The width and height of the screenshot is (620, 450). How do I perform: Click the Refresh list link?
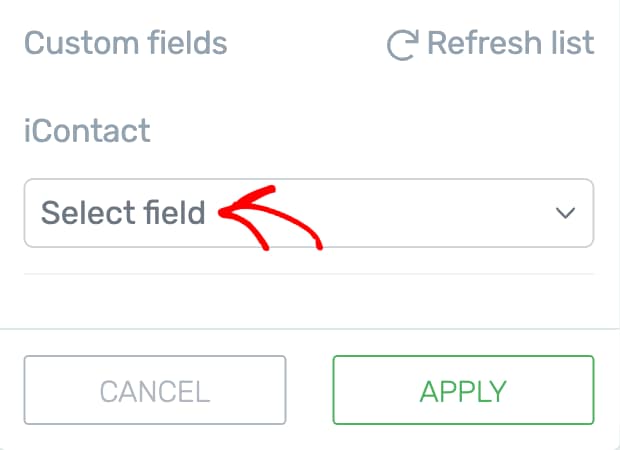490,44
